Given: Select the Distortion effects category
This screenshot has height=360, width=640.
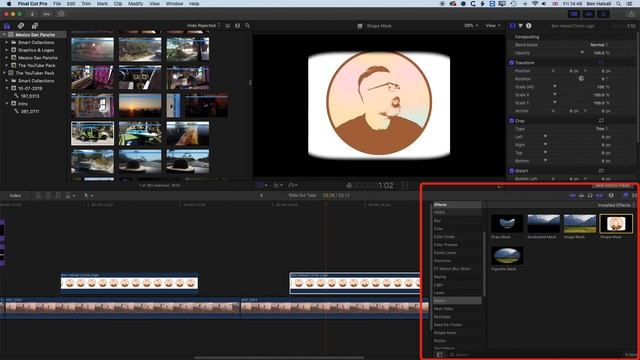Looking at the screenshot, I should pyautogui.click(x=457, y=261).
